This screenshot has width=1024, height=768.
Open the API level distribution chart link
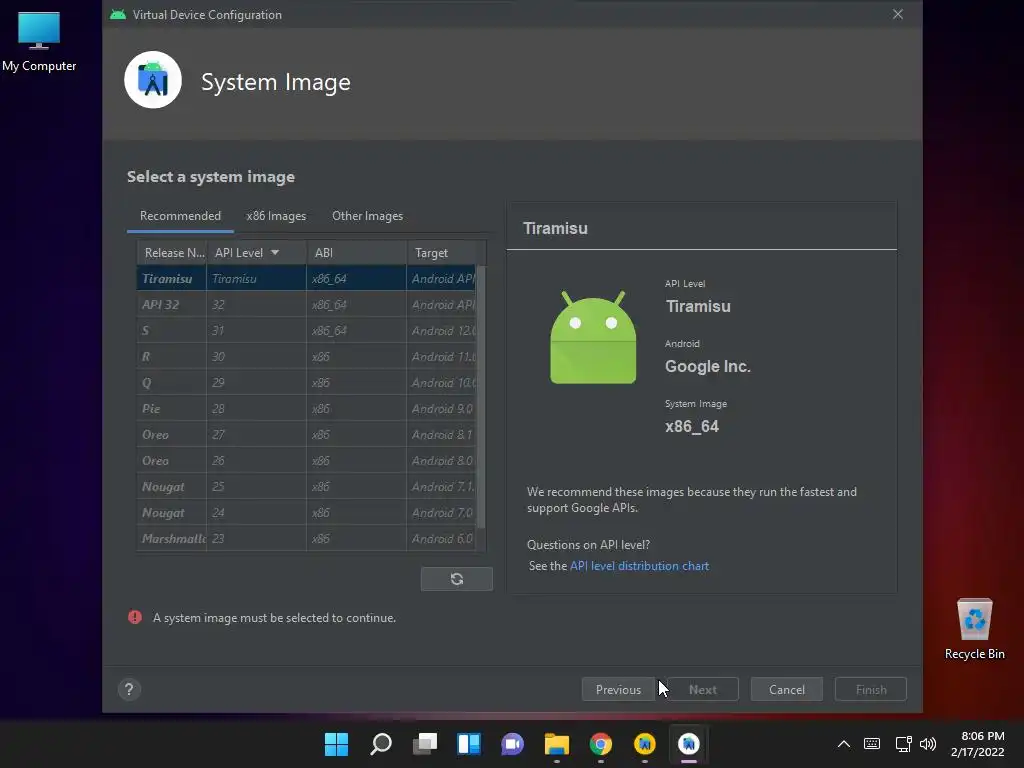(639, 566)
